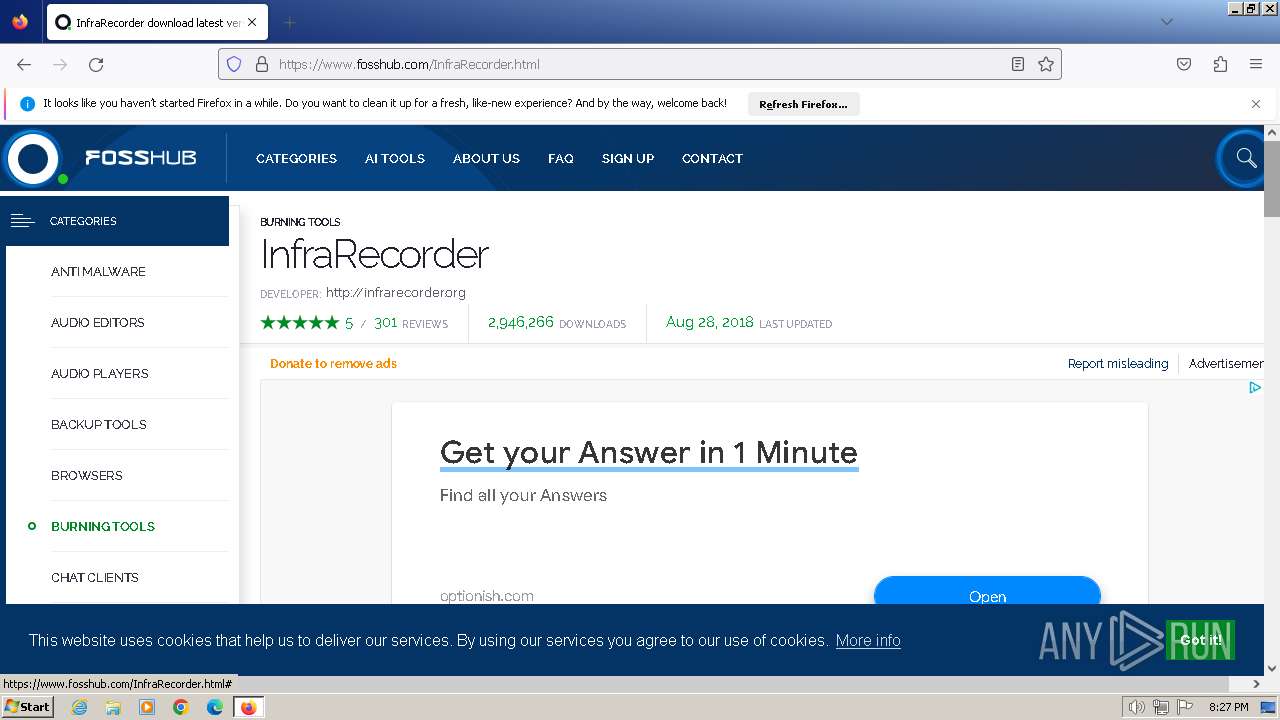Click the cookie More info link
The width and height of the screenshot is (1280, 720).
pos(868,640)
